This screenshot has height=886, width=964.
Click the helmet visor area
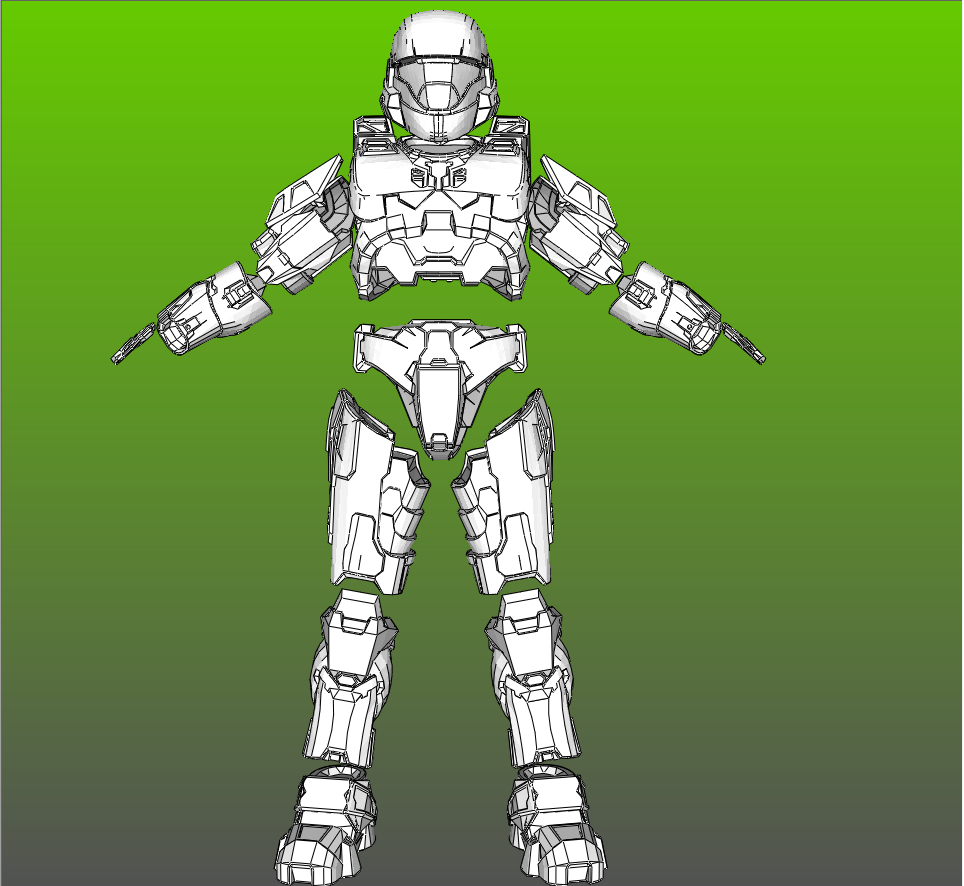point(439,86)
